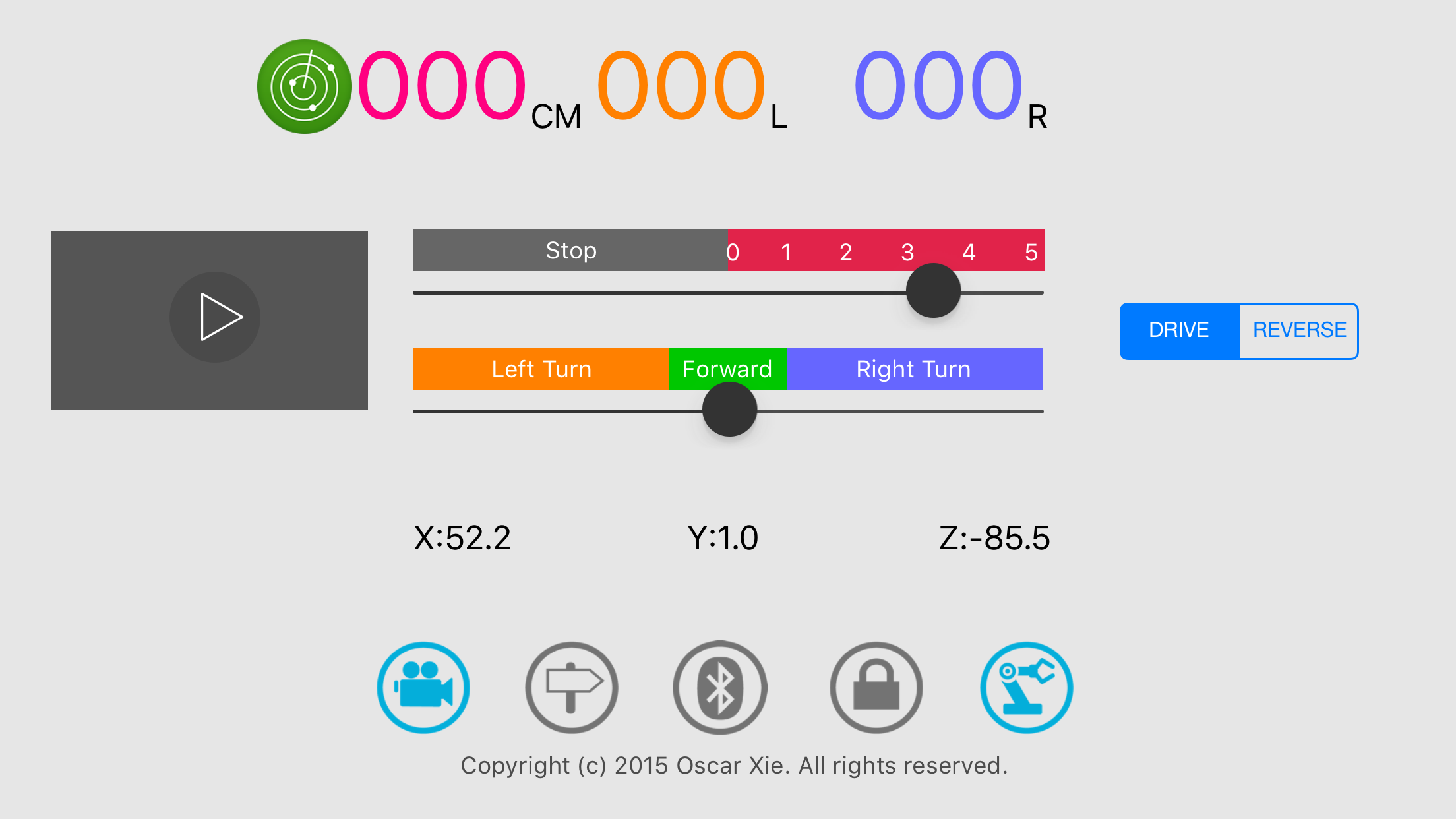Select the robotic arm control icon

click(x=1026, y=687)
